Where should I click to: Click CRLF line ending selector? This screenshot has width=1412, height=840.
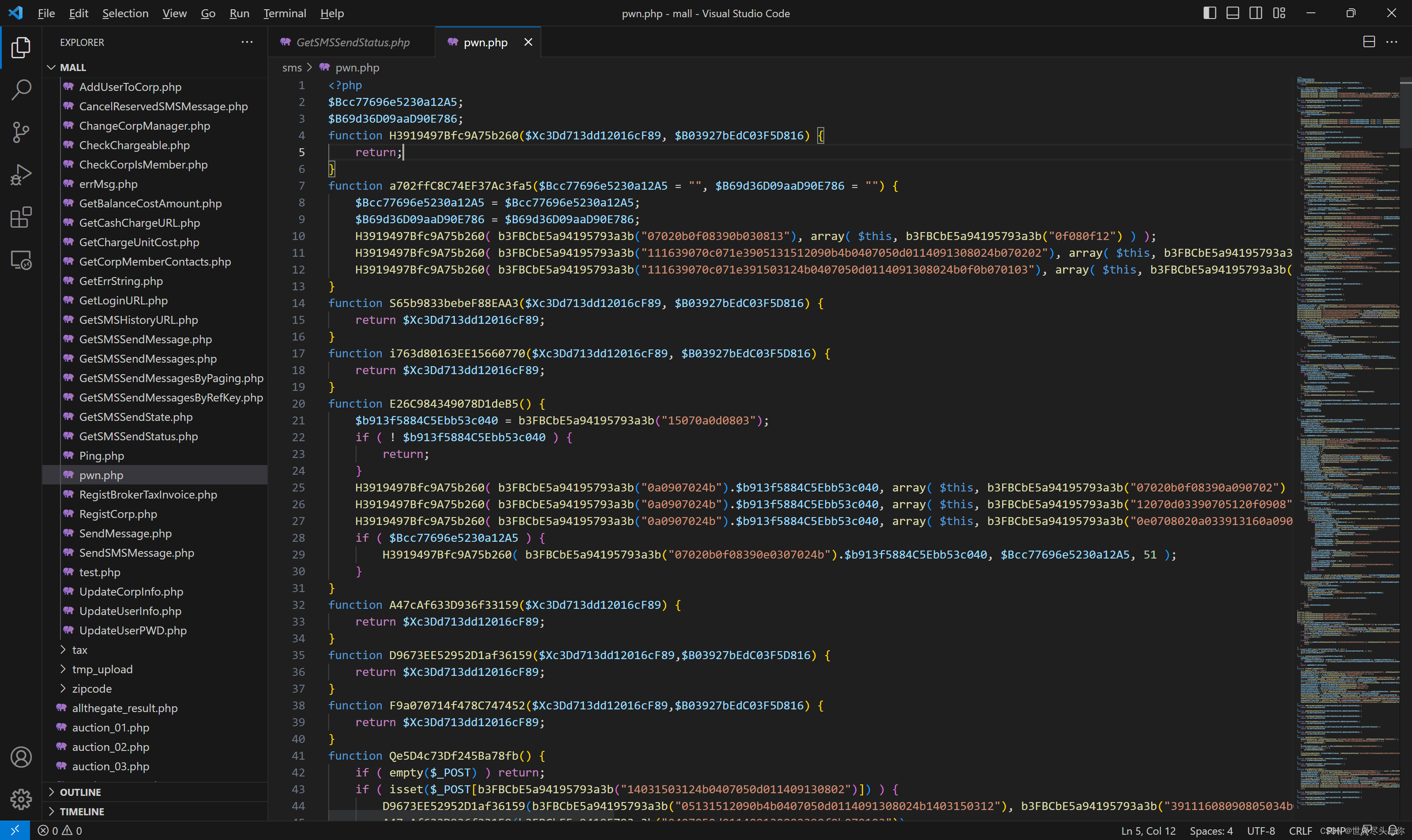(x=1300, y=830)
